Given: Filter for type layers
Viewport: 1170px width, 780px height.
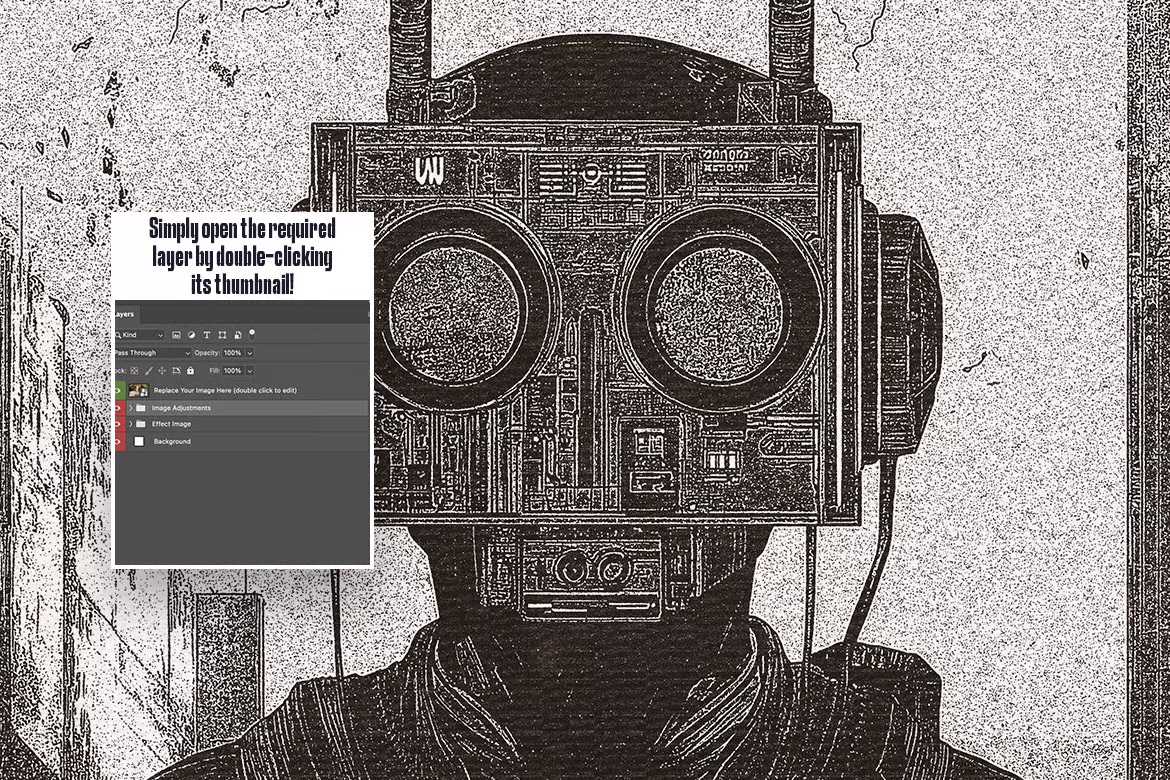Looking at the screenshot, I should (x=207, y=335).
